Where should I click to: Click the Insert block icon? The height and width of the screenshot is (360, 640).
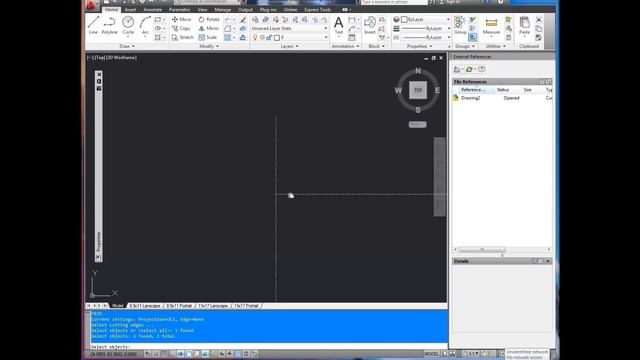370,25
